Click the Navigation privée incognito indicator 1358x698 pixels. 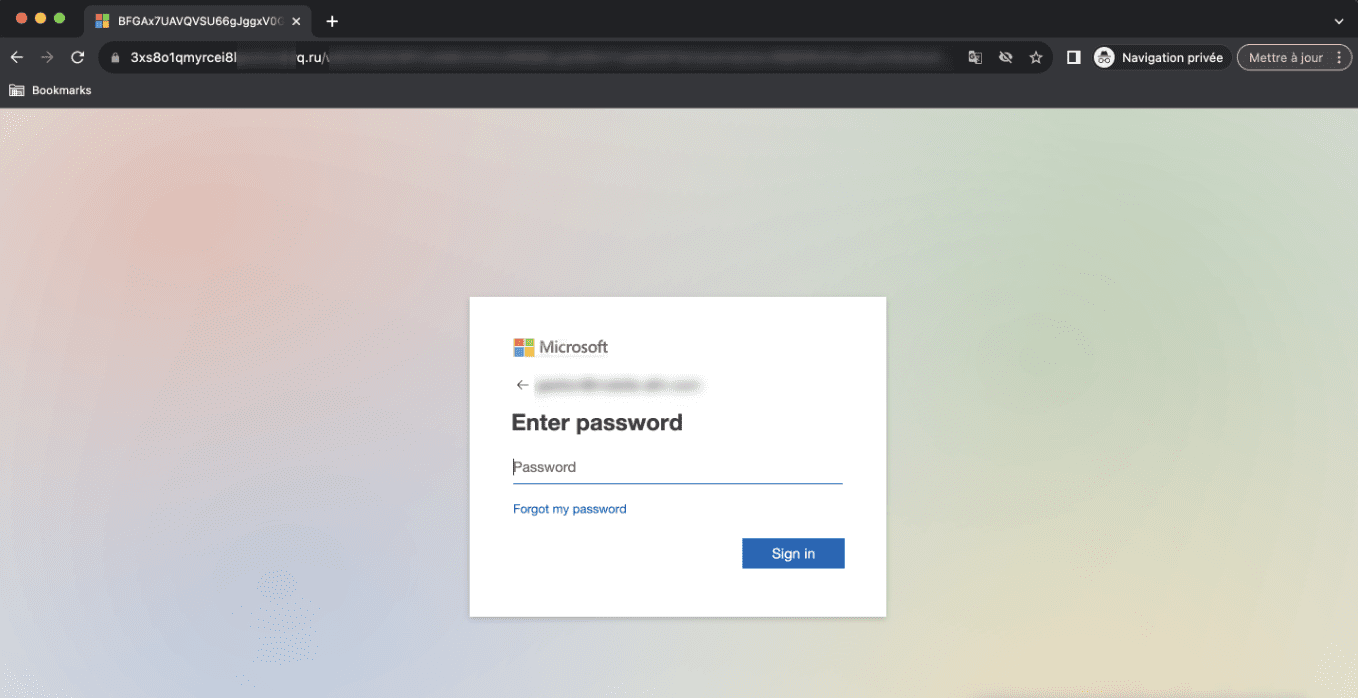pos(1159,58)
